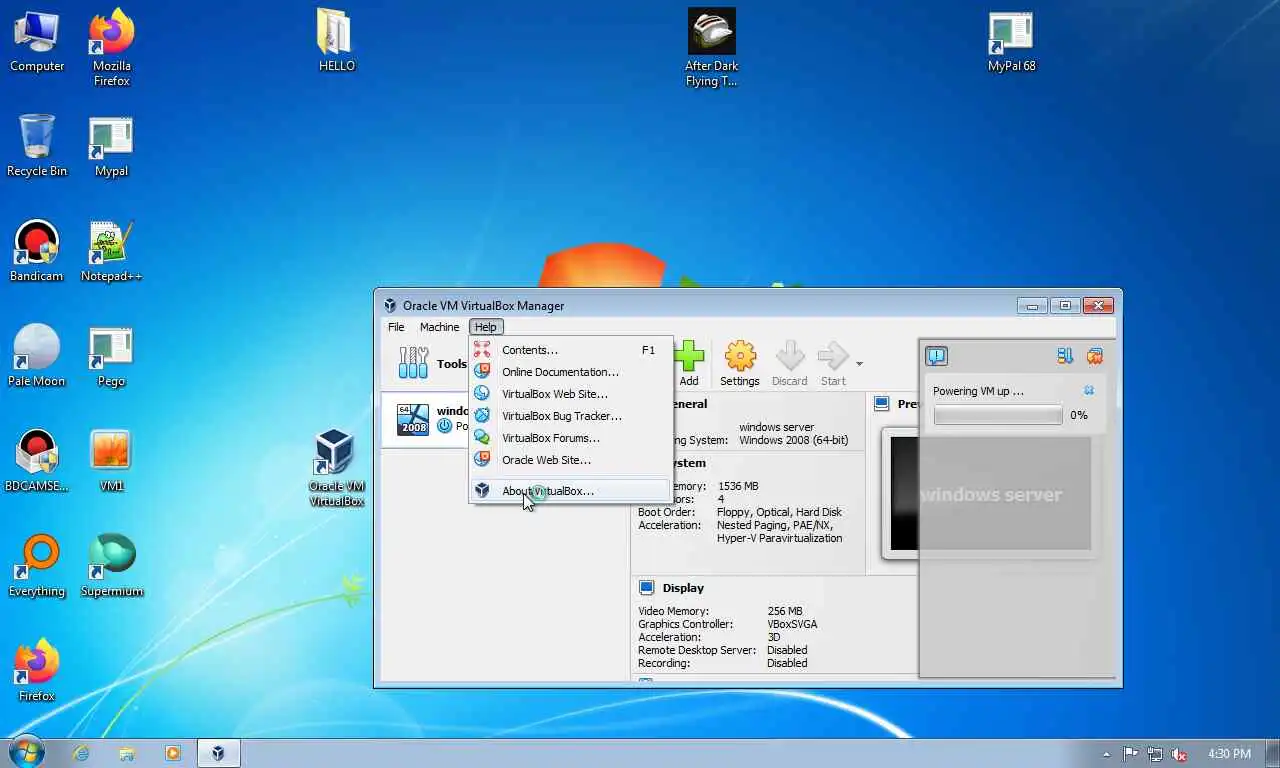Open Contents in the Help menu
Image resolution: width=1280 pixels, height=768 pixels.
(x=570, y=350)
